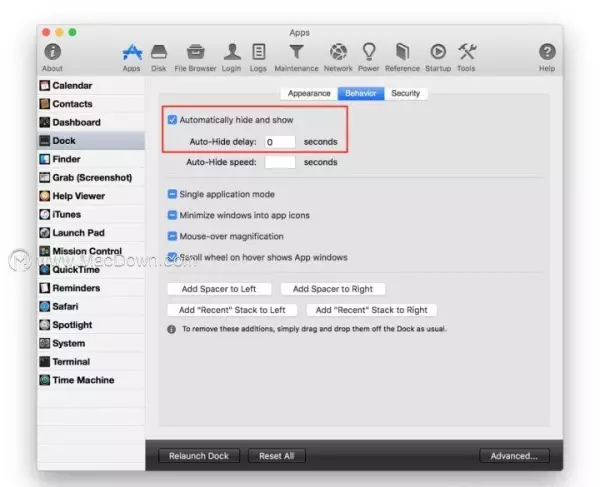
Task: Switch to the Login section
Action: (x=232, y=57)
